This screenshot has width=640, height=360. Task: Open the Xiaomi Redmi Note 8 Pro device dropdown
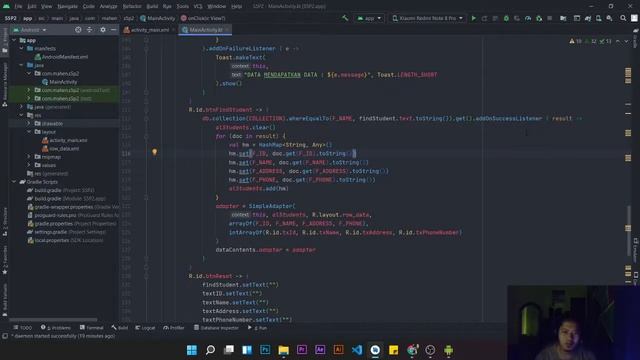click(428, 18)
